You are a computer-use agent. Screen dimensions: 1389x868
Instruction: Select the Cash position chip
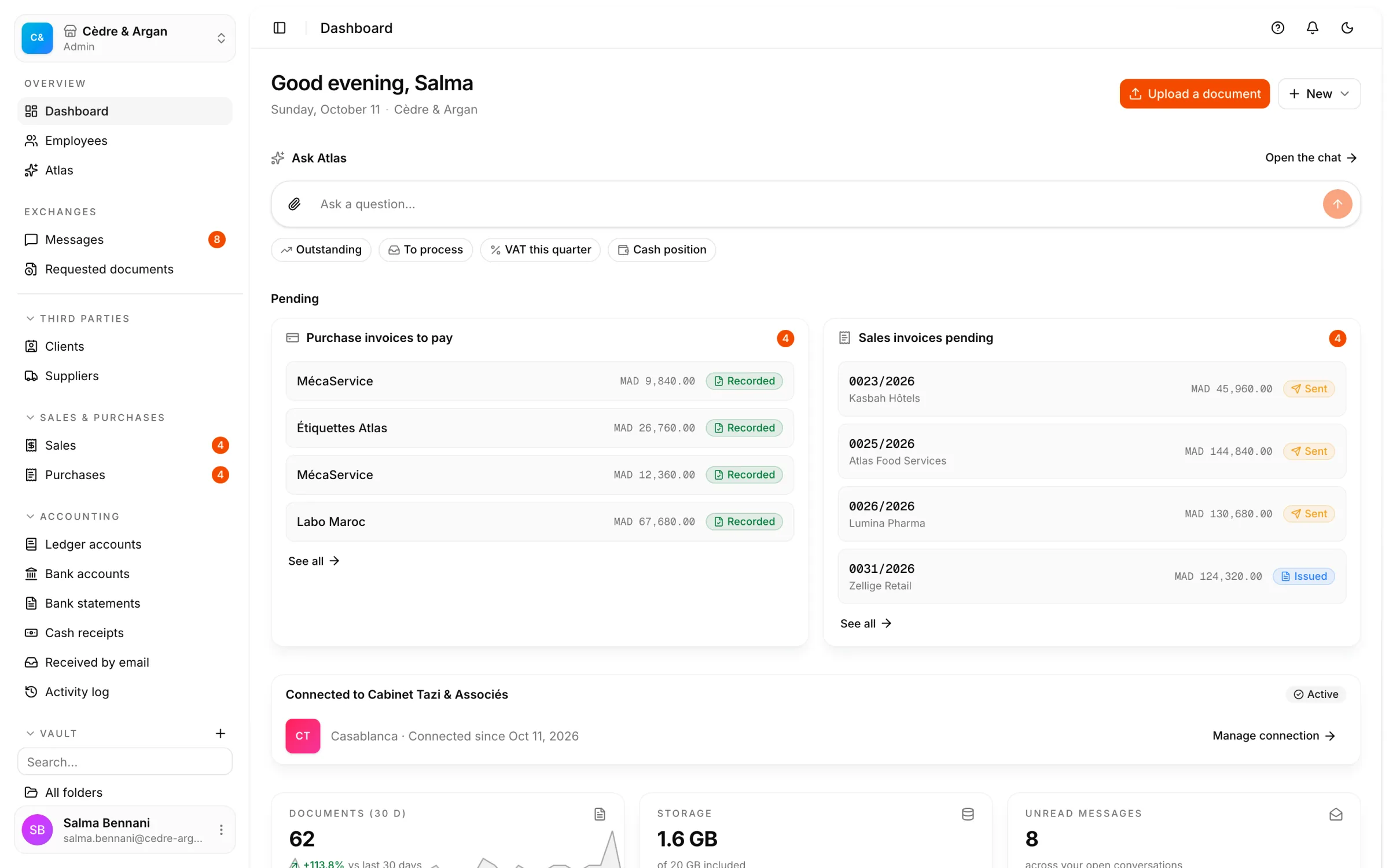[662, 249]
